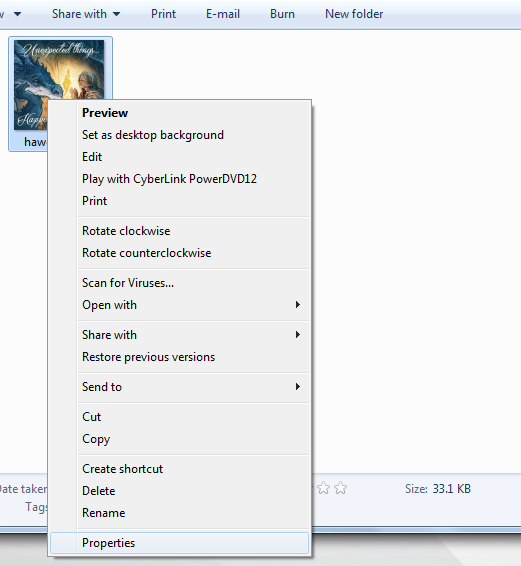Click the Burn toolbar button

pos(282,14)
